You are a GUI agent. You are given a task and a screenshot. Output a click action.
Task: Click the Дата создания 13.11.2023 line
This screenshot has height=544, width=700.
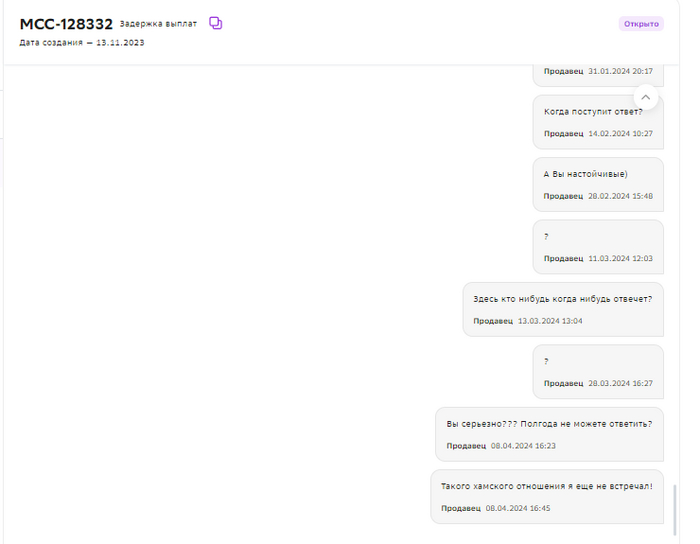click(82, 43)
